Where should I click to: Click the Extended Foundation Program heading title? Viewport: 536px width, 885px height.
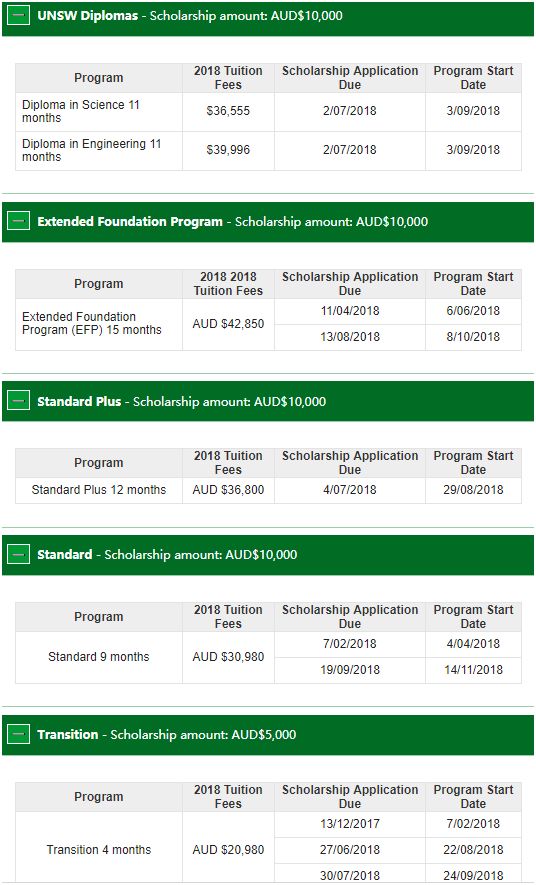[x=130, y=221]
